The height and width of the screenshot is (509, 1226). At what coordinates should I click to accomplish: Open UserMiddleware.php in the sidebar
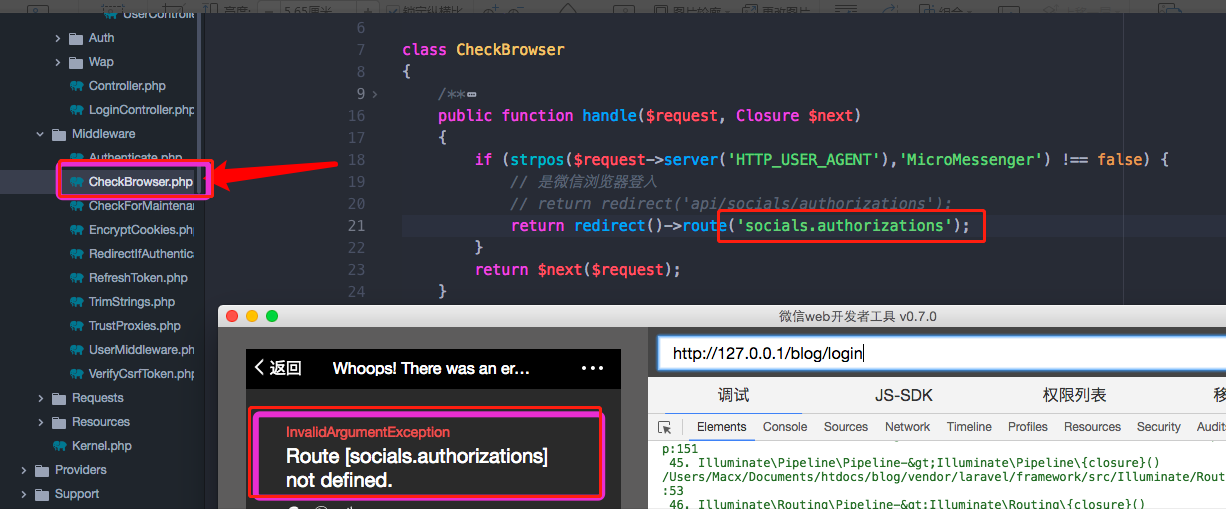click(x=141, y=350)
